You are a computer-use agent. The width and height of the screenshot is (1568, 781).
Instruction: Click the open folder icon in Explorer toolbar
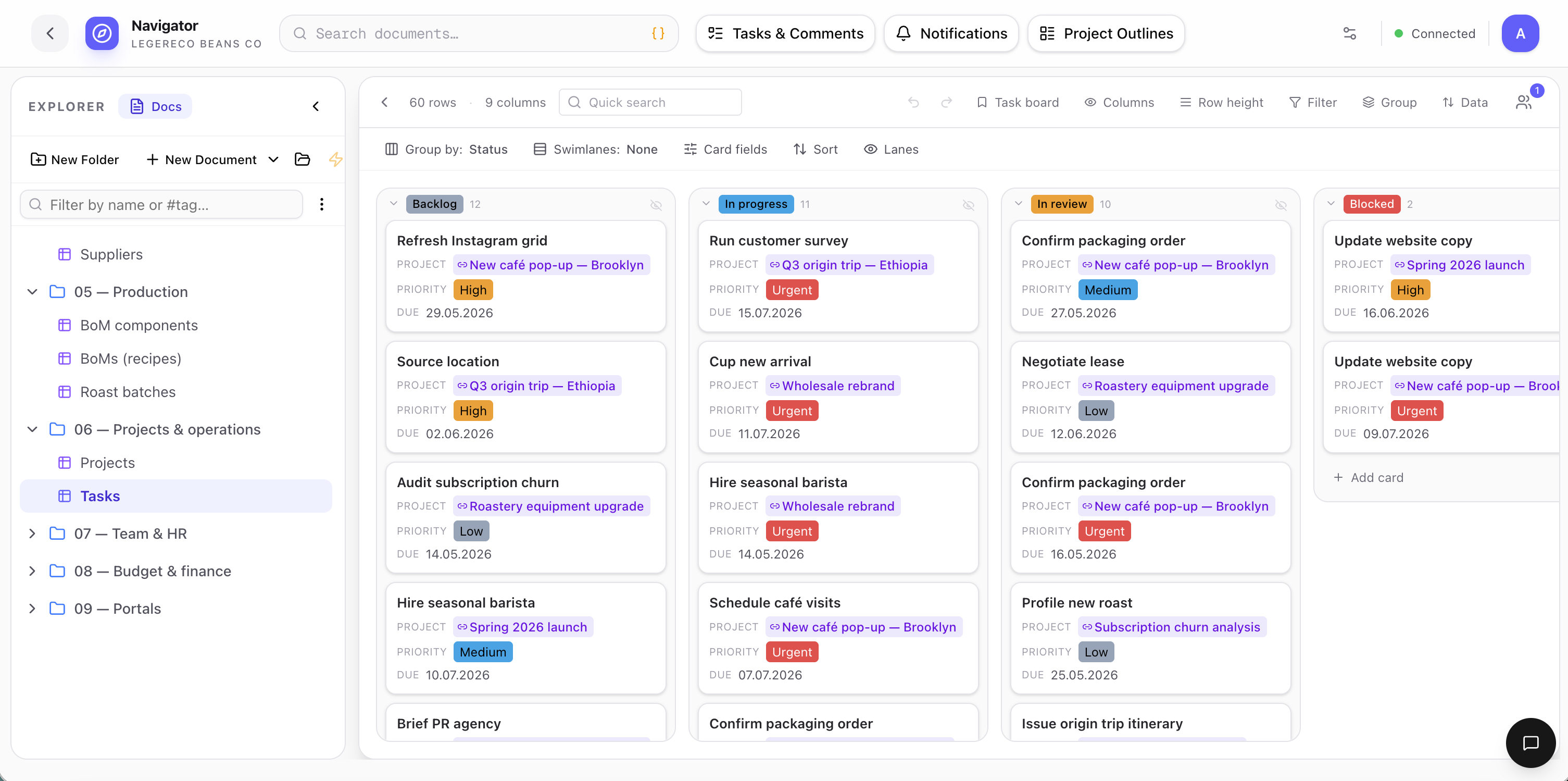(303, 159)
